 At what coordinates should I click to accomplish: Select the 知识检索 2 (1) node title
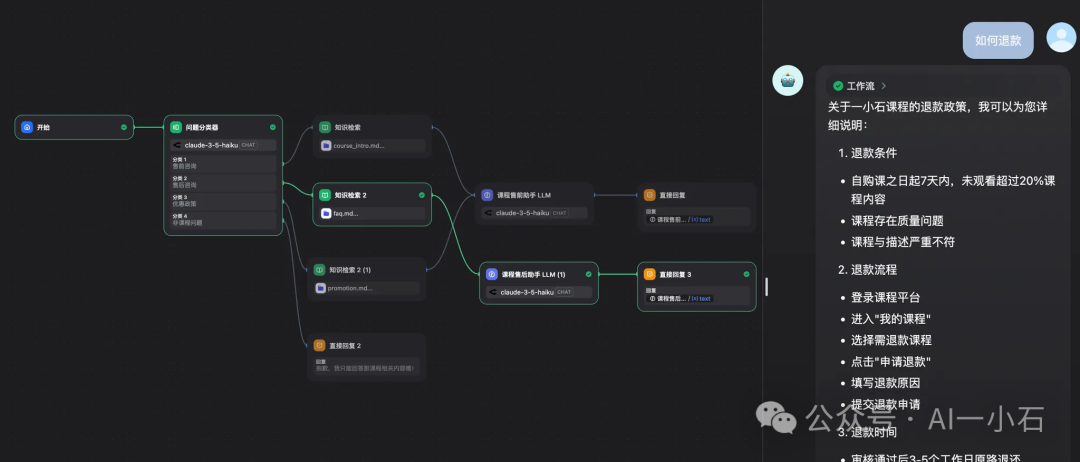pyautogui.click(x=350, y=270)
